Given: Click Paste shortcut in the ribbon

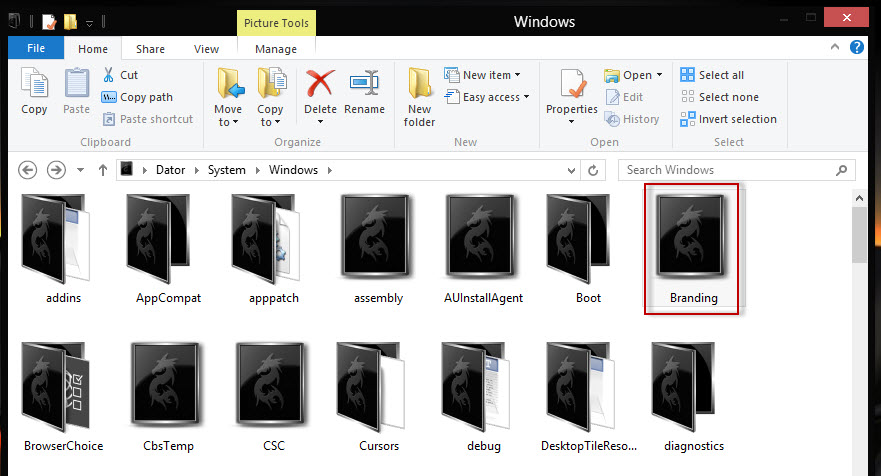Looking at the screenshot, I should (148, 119).
